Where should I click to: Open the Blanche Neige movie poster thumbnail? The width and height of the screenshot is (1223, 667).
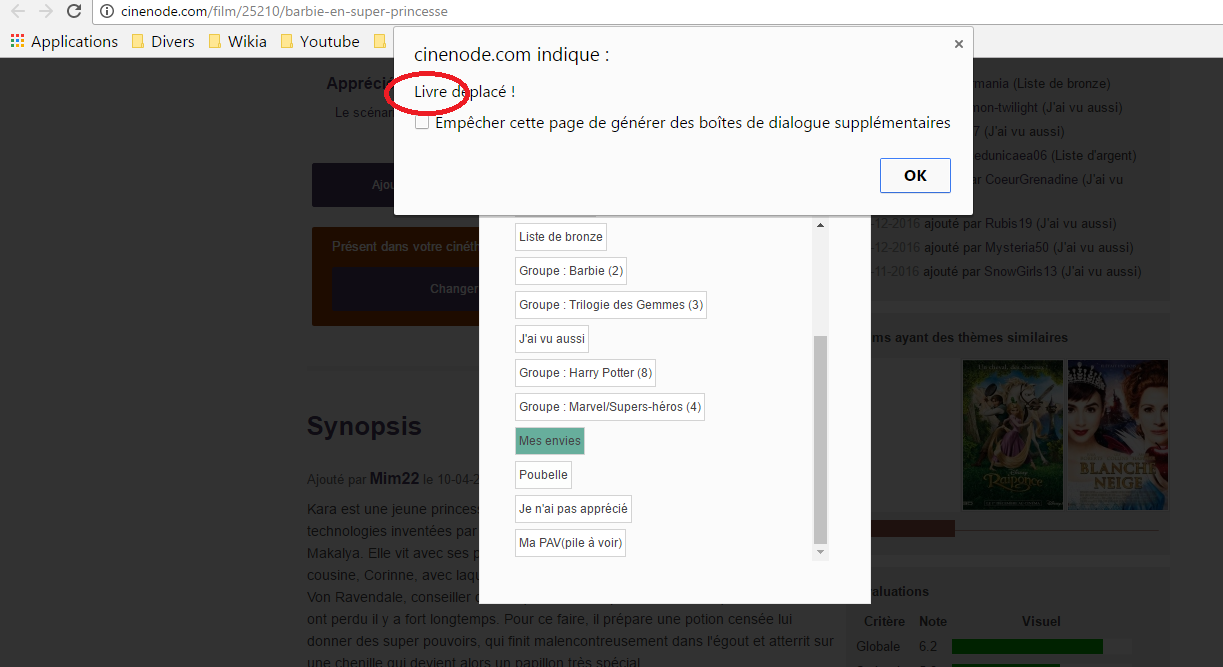coord(1118,435)
